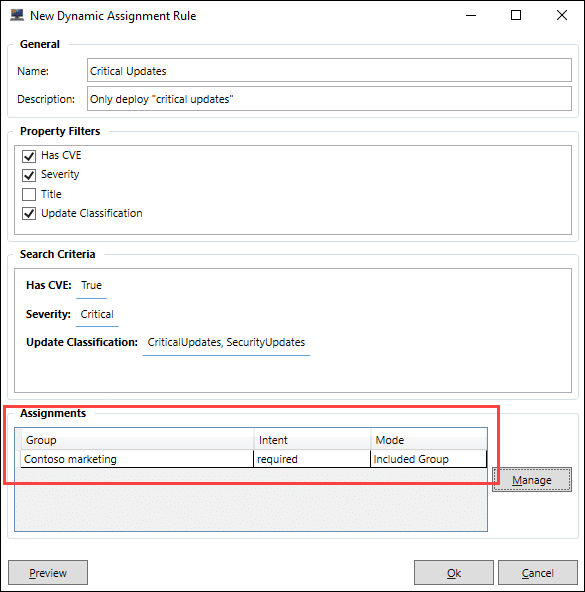
Task: Click the Preview button
Action: [x=48, y=573]
